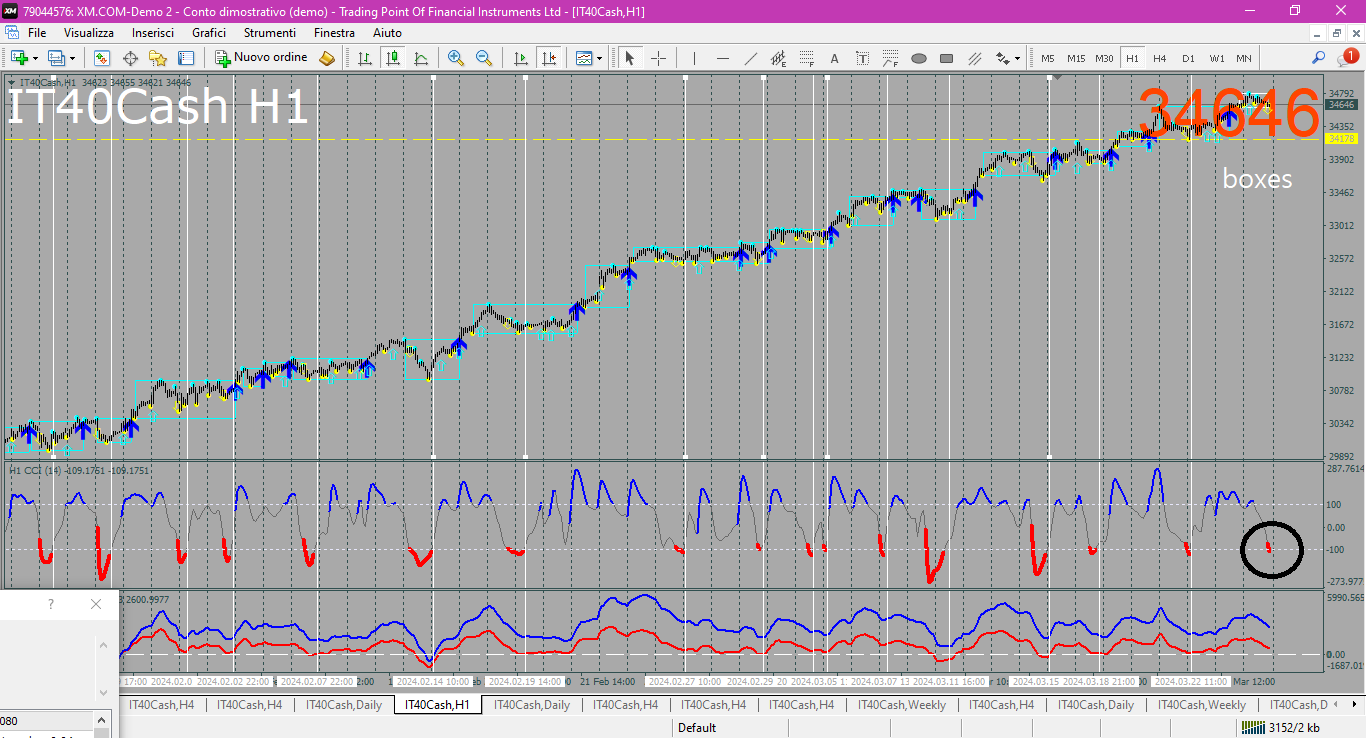Select the Horizontal Line drawing tool
Screen dimensions: 1366x738
click(722, 58)
